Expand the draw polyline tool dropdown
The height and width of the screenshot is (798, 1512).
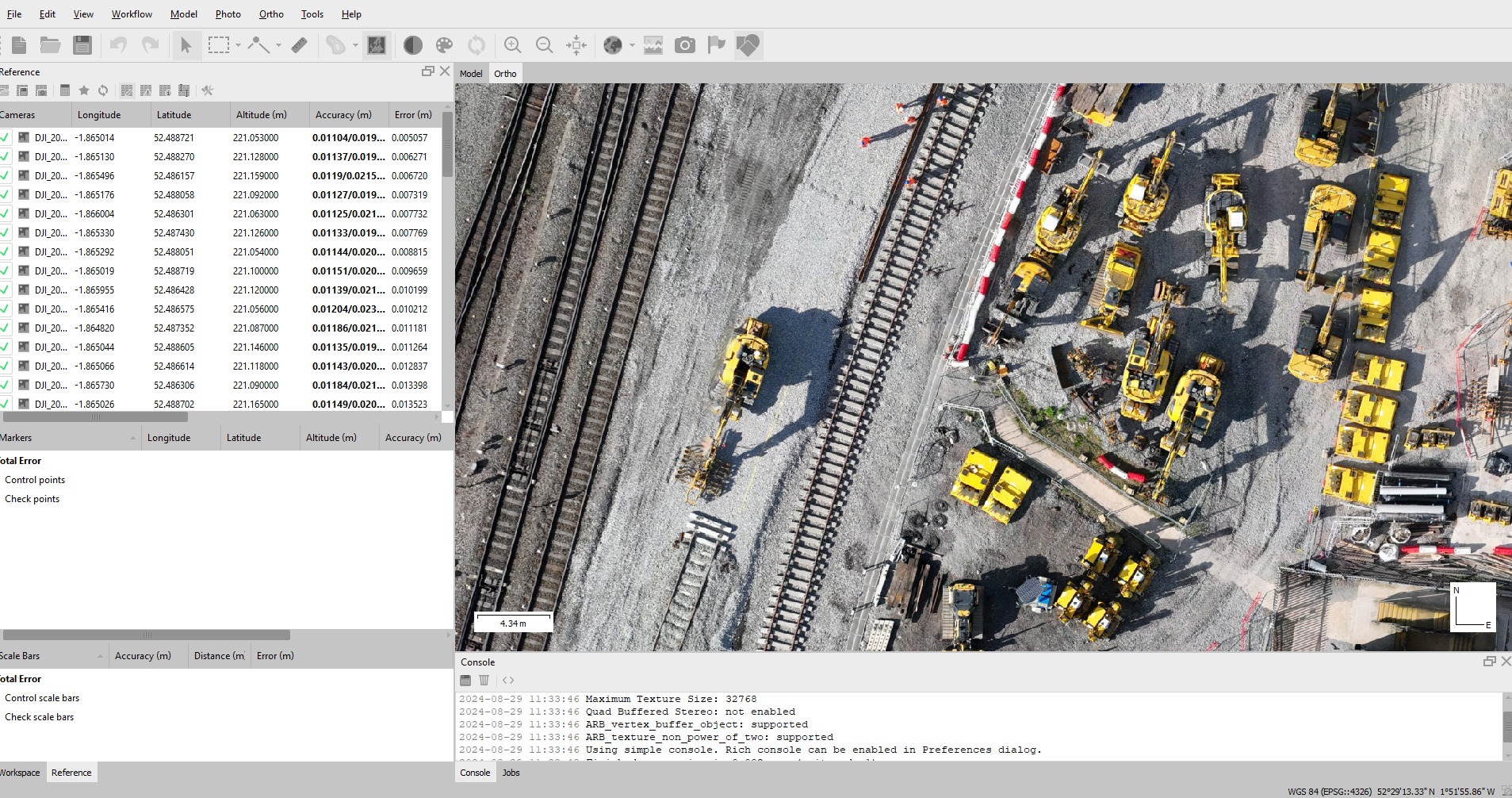pyautogui.click(x=278, y=45)
